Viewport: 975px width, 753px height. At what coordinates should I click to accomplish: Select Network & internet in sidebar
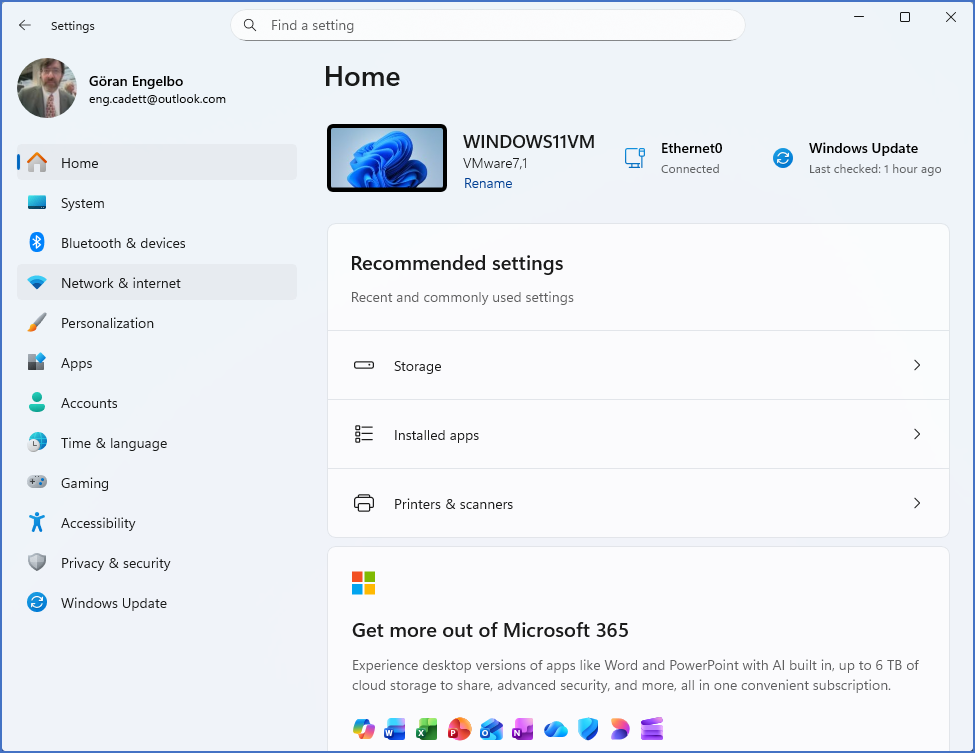point(120,283)
